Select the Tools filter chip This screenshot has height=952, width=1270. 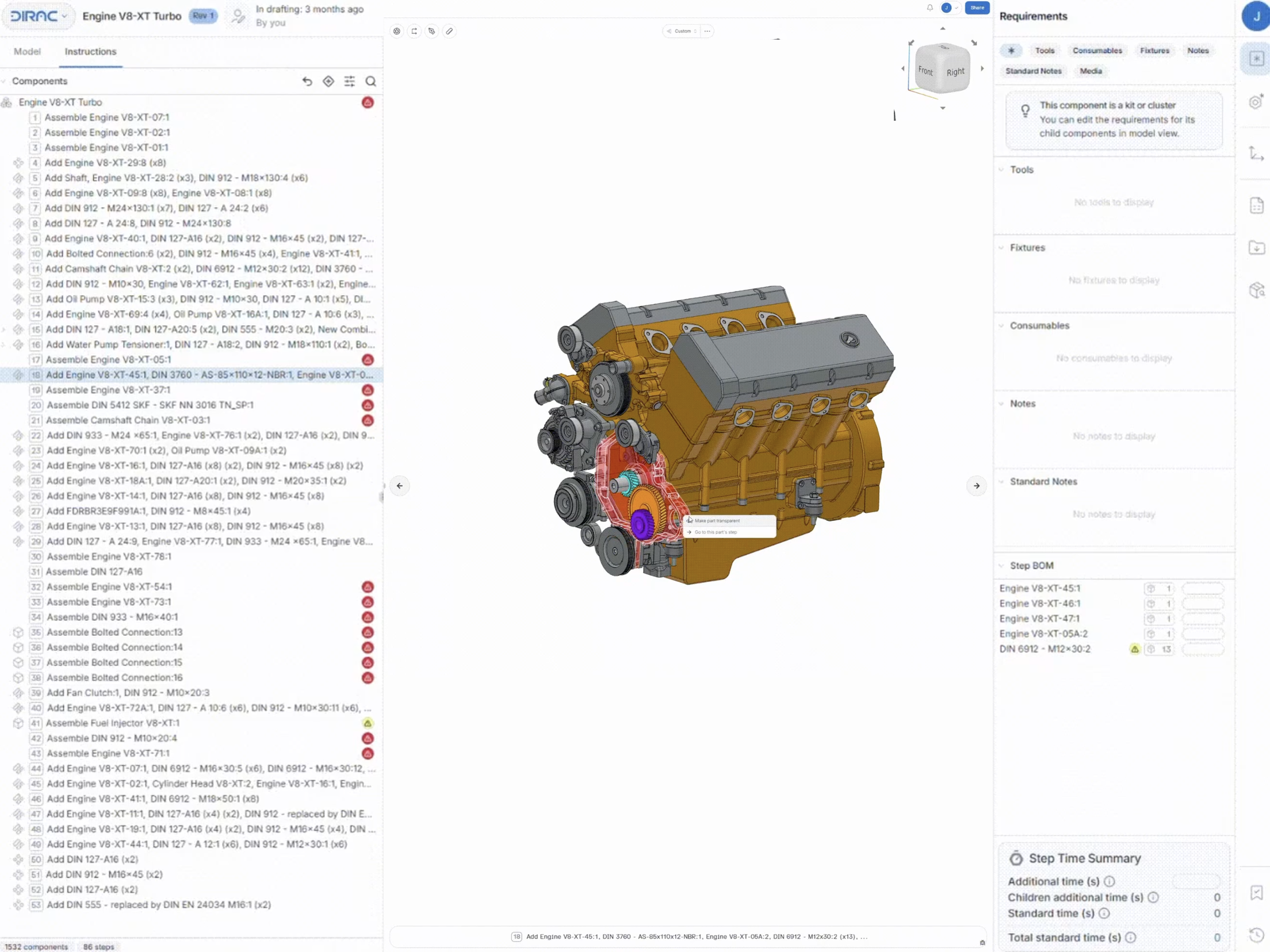tap(1045, 51)
